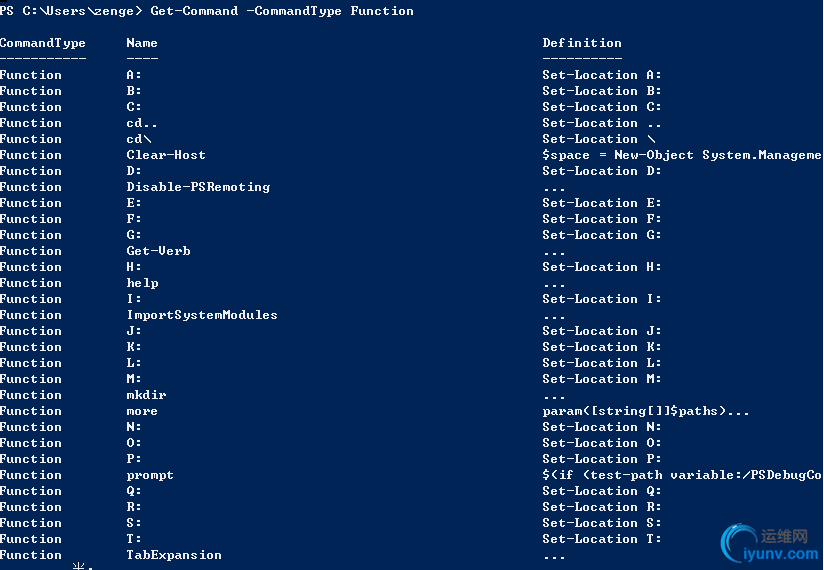Click the Set-Location A: definition text
The width and height of the screenshot is (824, 570).
602,75
